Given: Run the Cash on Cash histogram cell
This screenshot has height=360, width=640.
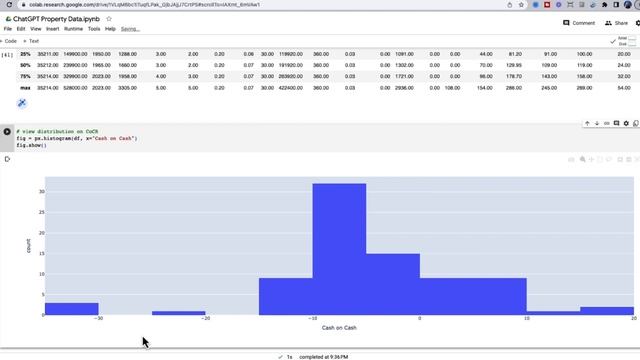Looking at the screenshot, I should click(x=7, y=131).
